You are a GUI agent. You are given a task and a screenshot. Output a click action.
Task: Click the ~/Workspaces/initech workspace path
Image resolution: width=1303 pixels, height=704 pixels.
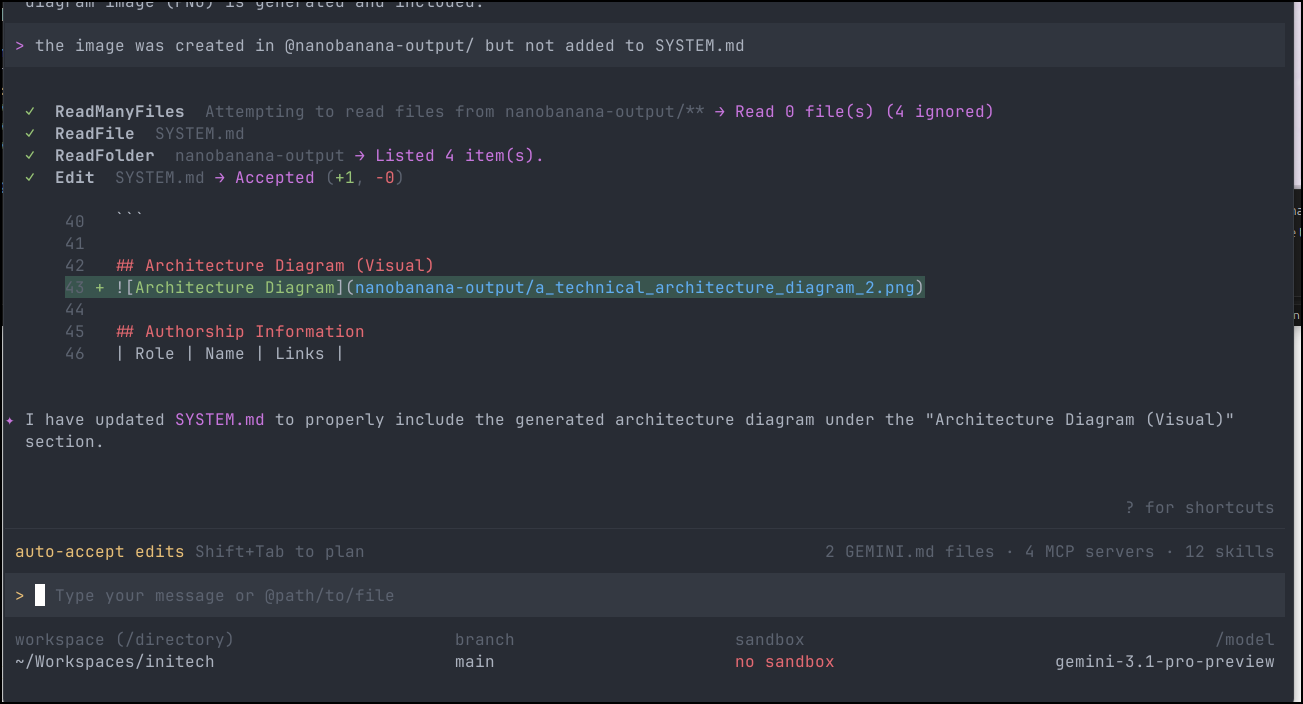pos(114,662)
